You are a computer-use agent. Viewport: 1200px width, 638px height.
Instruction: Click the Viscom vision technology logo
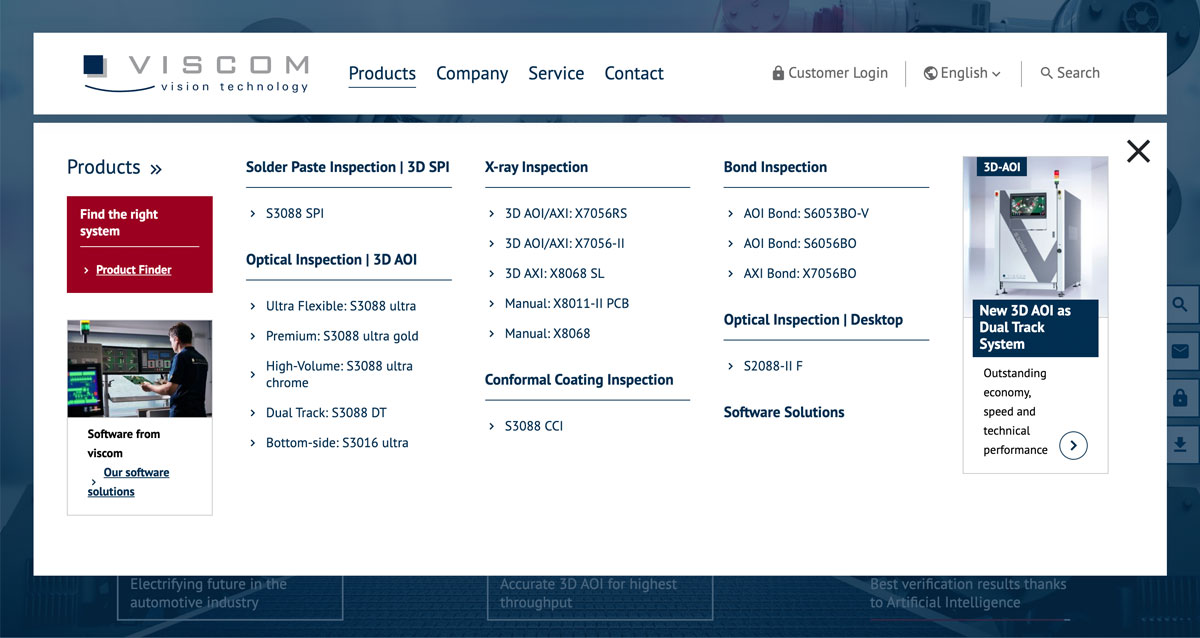point(196,73)
